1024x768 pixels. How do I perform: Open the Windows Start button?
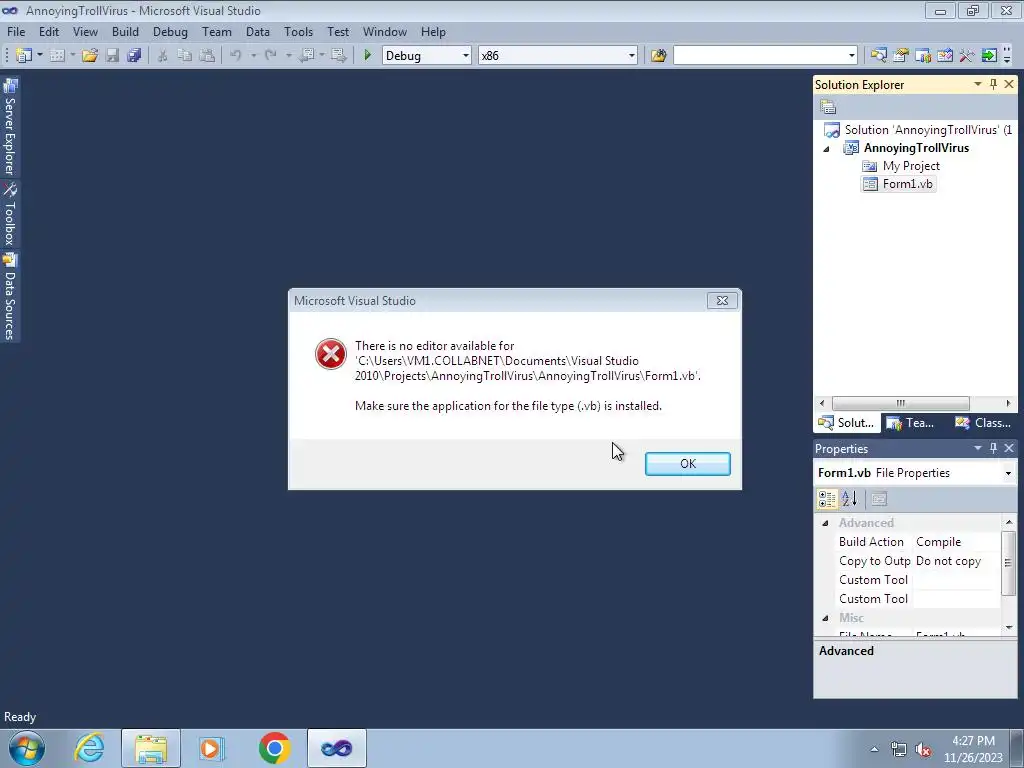(27, 748)
